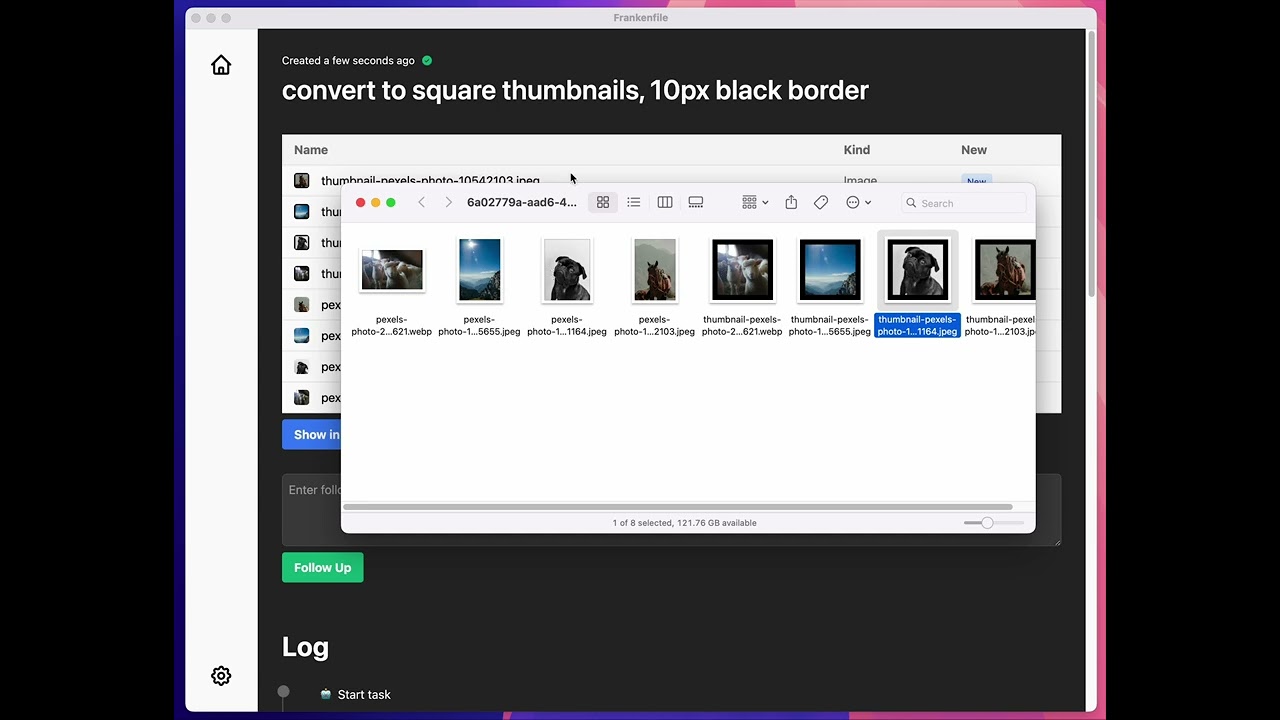Click the green task completed checkmark
This screenshot has height=720, width=1280.
coord(427,61)
